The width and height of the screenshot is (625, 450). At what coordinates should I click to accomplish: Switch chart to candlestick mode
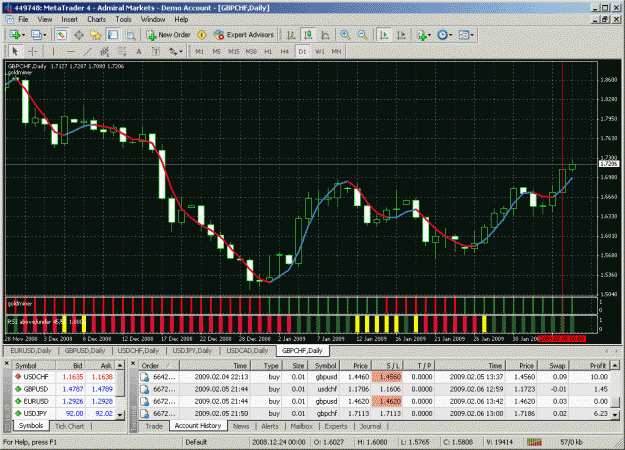(x=308, y=35)
